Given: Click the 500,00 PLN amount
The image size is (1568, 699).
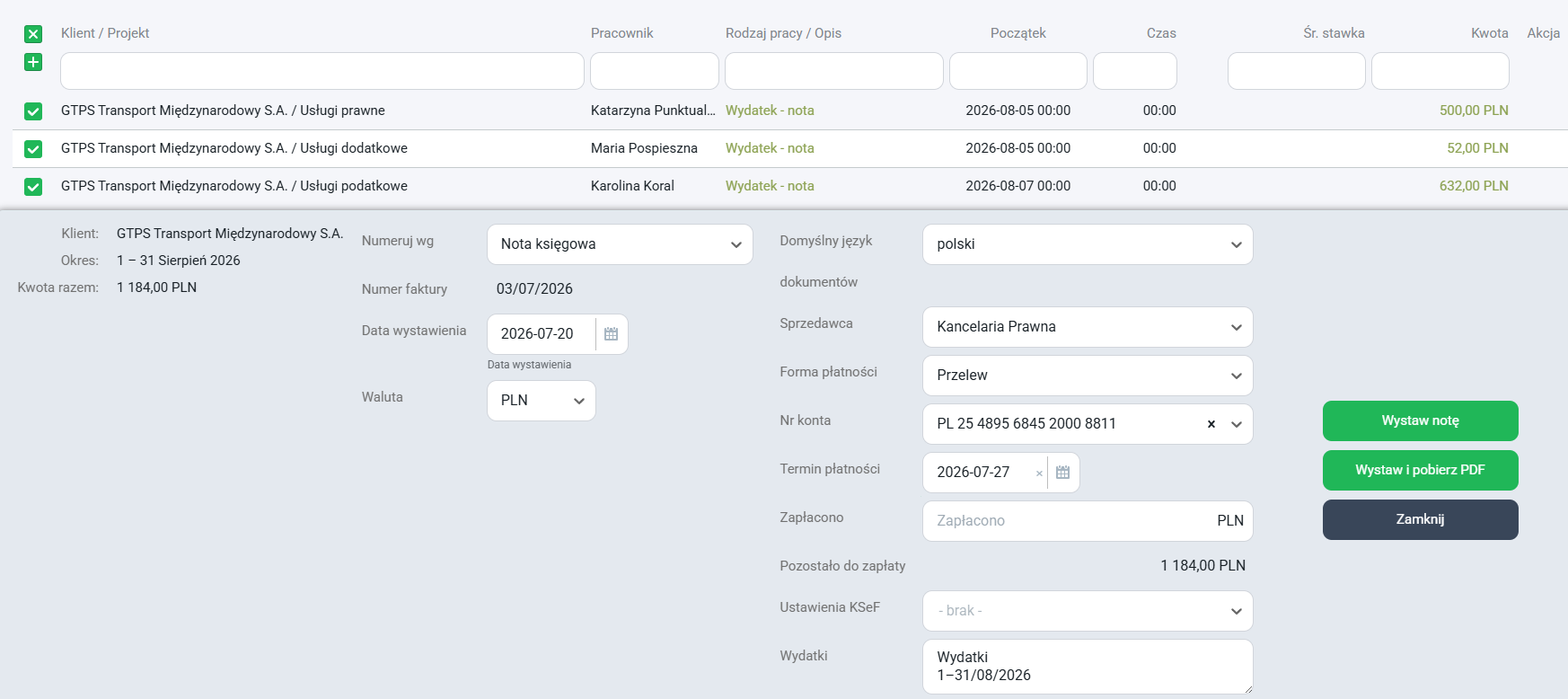Looking at the screenshot, I should click(1474, 111).
